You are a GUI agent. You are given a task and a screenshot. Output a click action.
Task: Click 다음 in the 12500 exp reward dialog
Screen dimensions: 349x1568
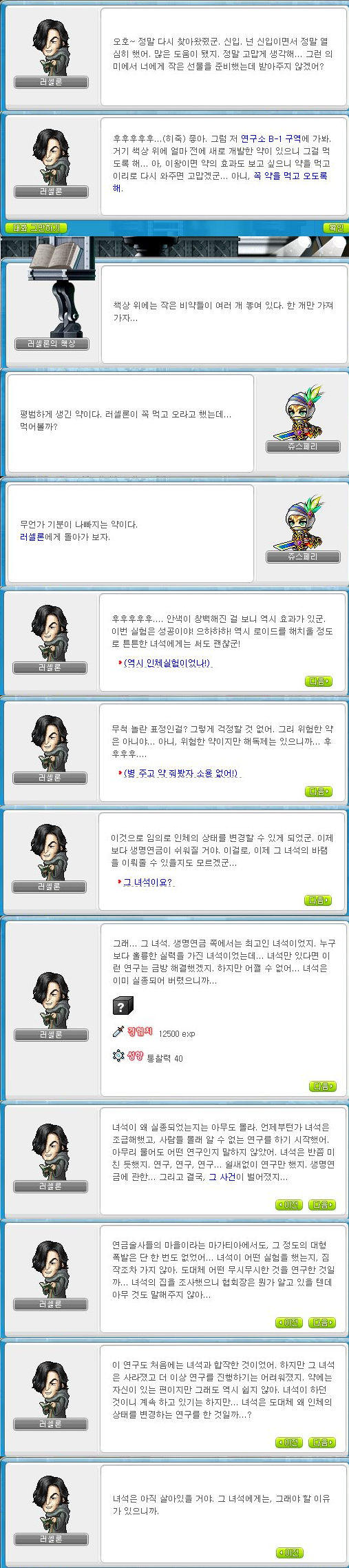point(322,1086)
